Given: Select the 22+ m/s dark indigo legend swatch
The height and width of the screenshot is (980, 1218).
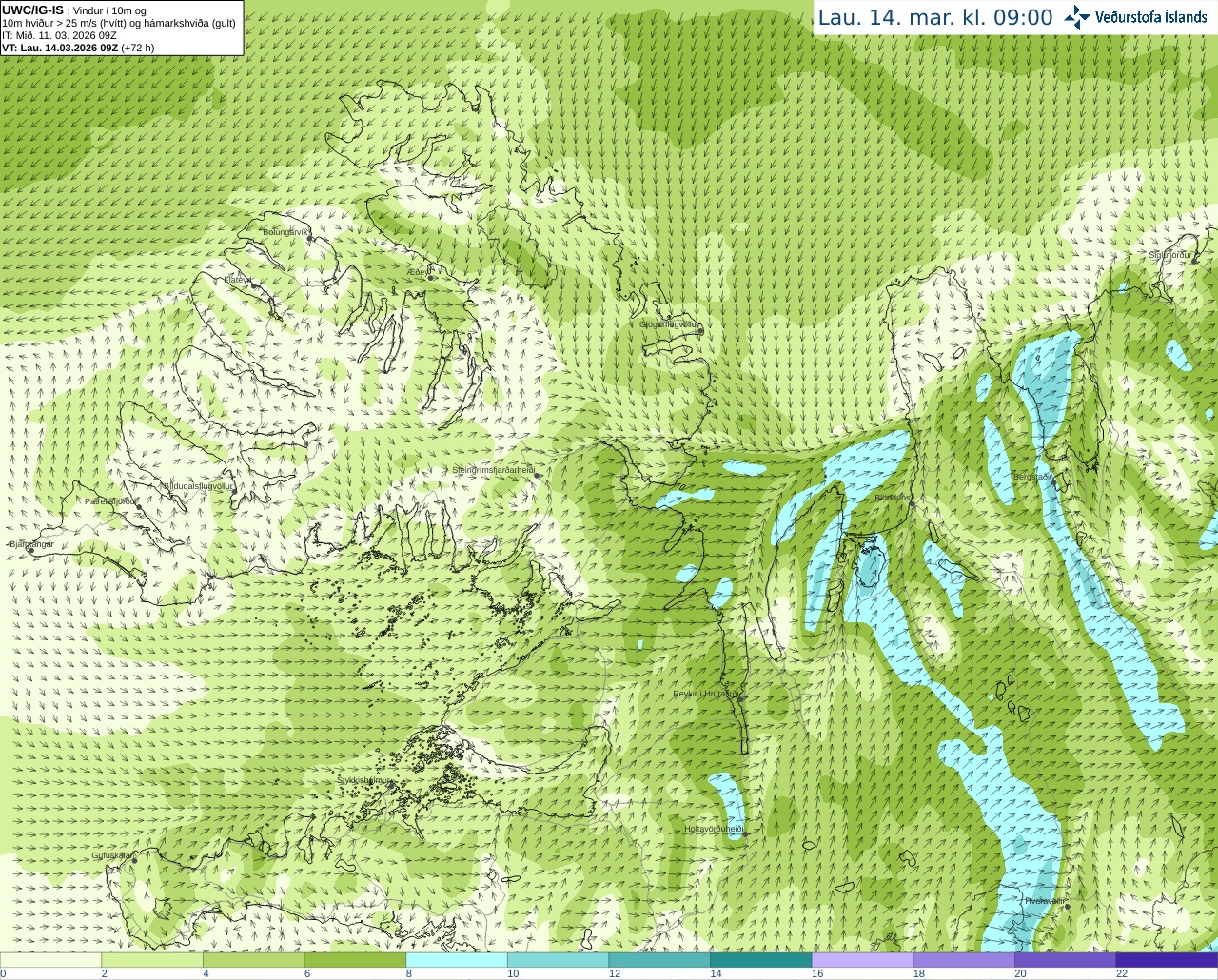Looking at the screenshot, I should [x=1167, y=959].
